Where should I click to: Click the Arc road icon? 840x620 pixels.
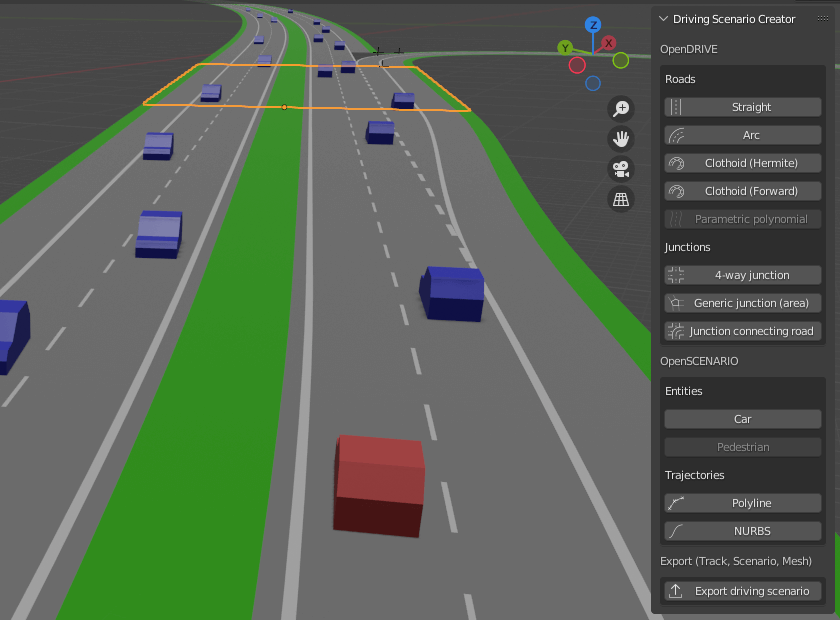(676, 135)
